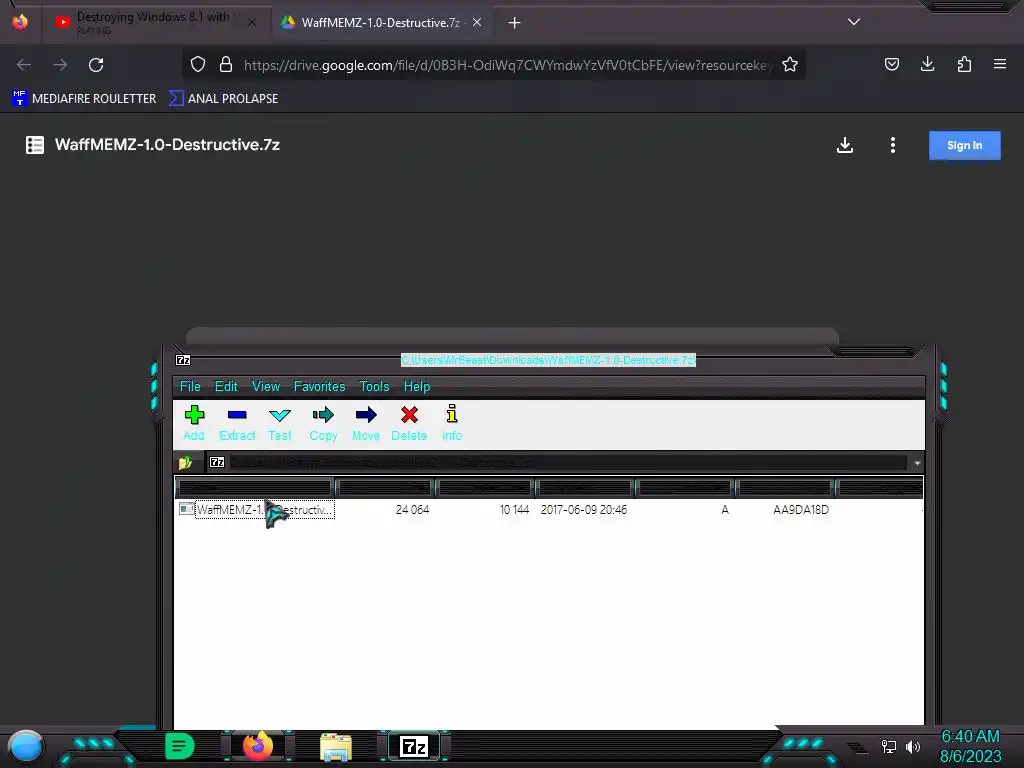Expand the 7-Zip address path dropdown
Image resolution: width=1024 pixels, height=768 pixels.
917,463
